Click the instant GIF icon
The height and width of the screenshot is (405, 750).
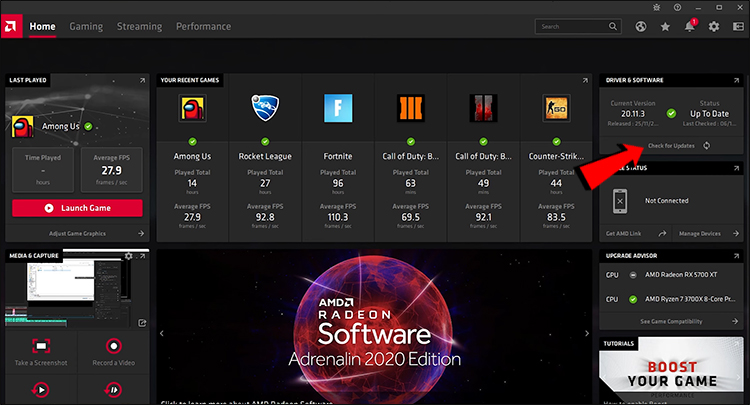click(113, 390)
